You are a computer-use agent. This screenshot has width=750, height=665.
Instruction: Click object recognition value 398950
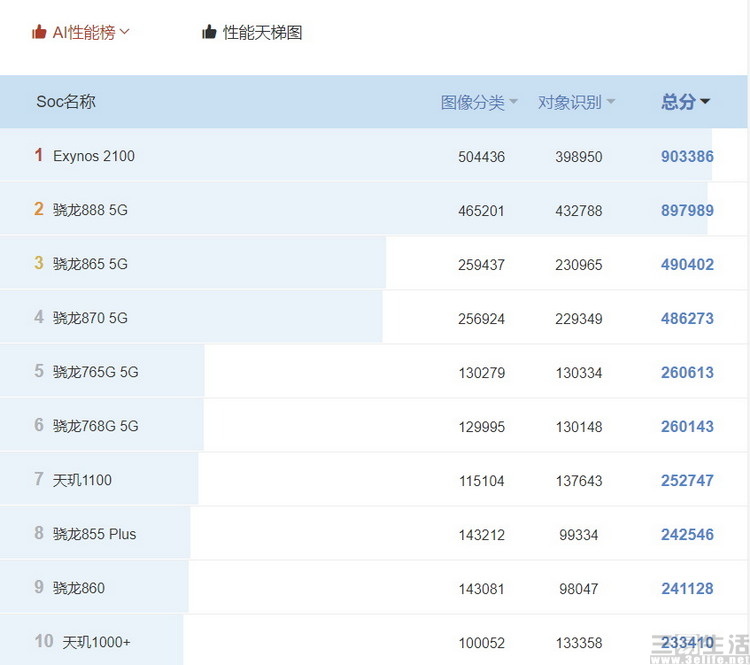[x=579, y=157]
